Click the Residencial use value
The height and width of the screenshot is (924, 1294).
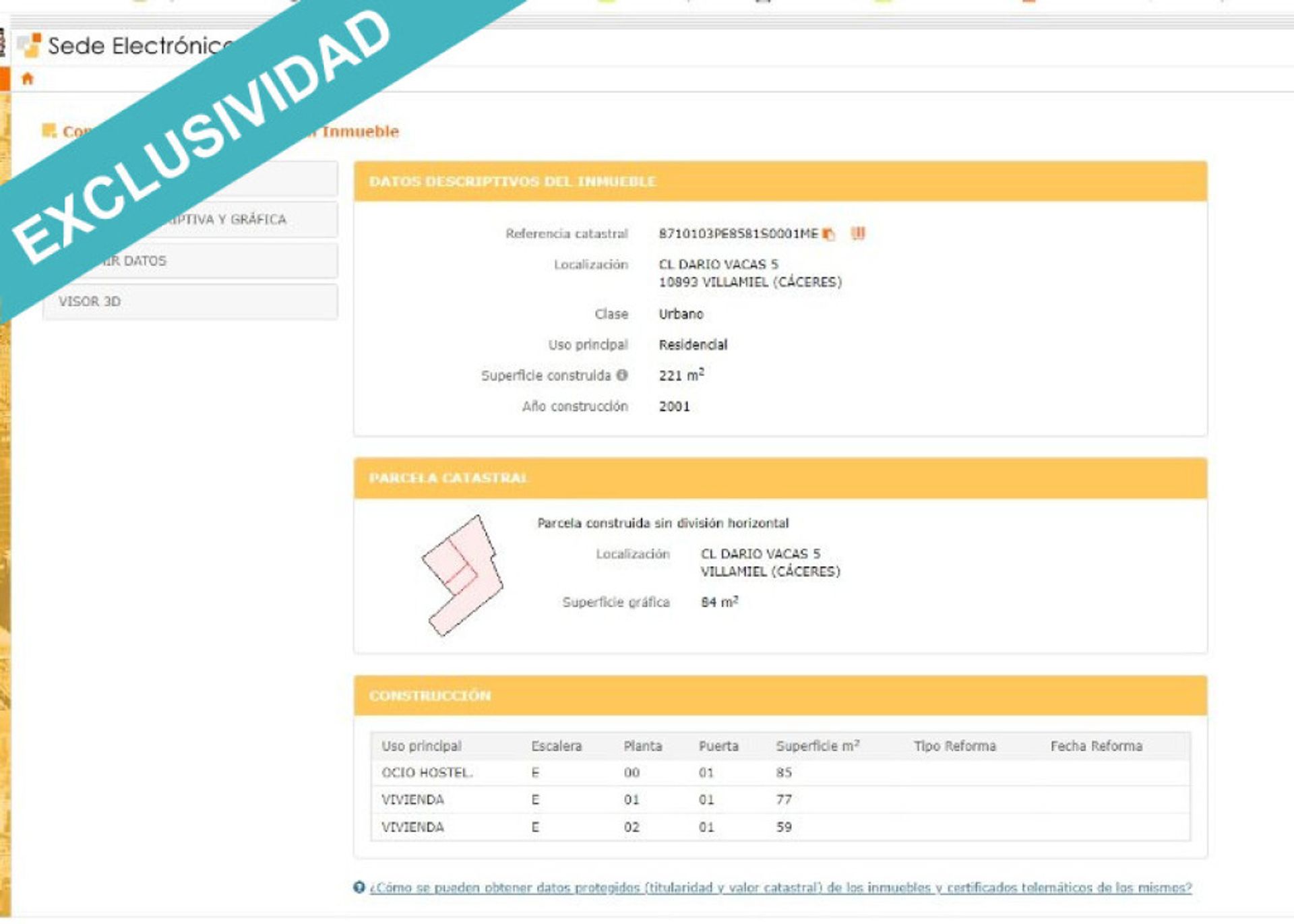click(x=693, y=345)
